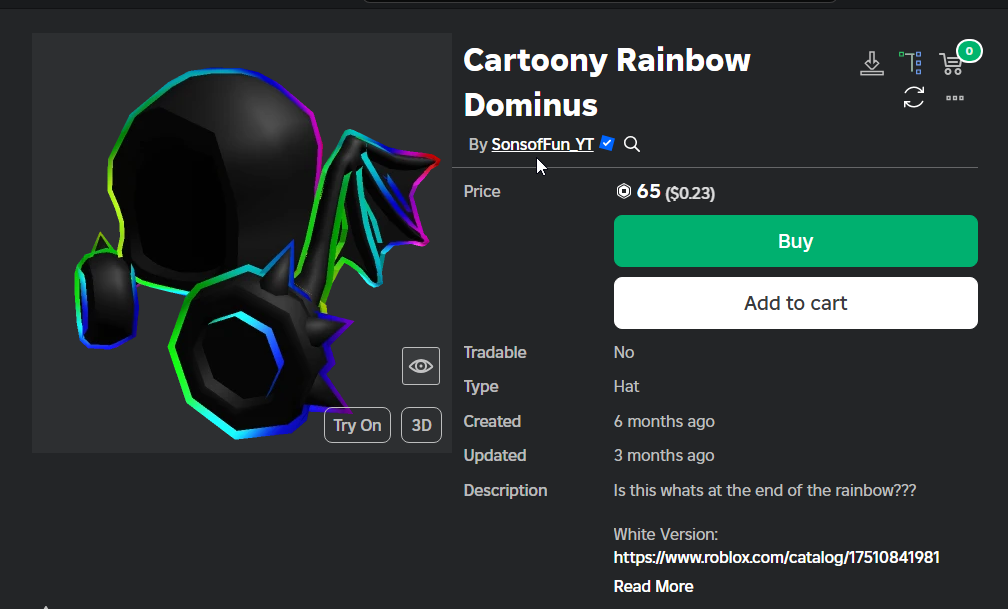Expand the description via Read More
The height and width of the screenshot is (609, 1008).
click(x=653, y=586)
